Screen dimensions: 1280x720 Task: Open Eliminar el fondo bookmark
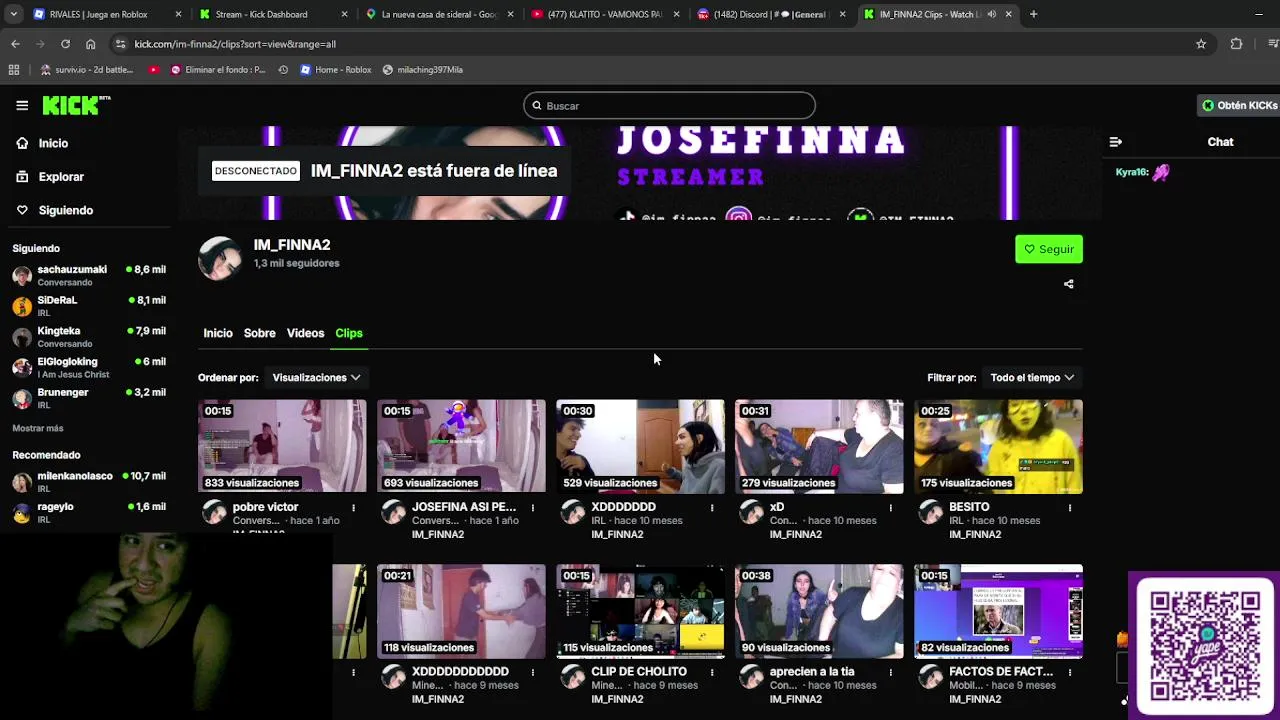(218, 70)
